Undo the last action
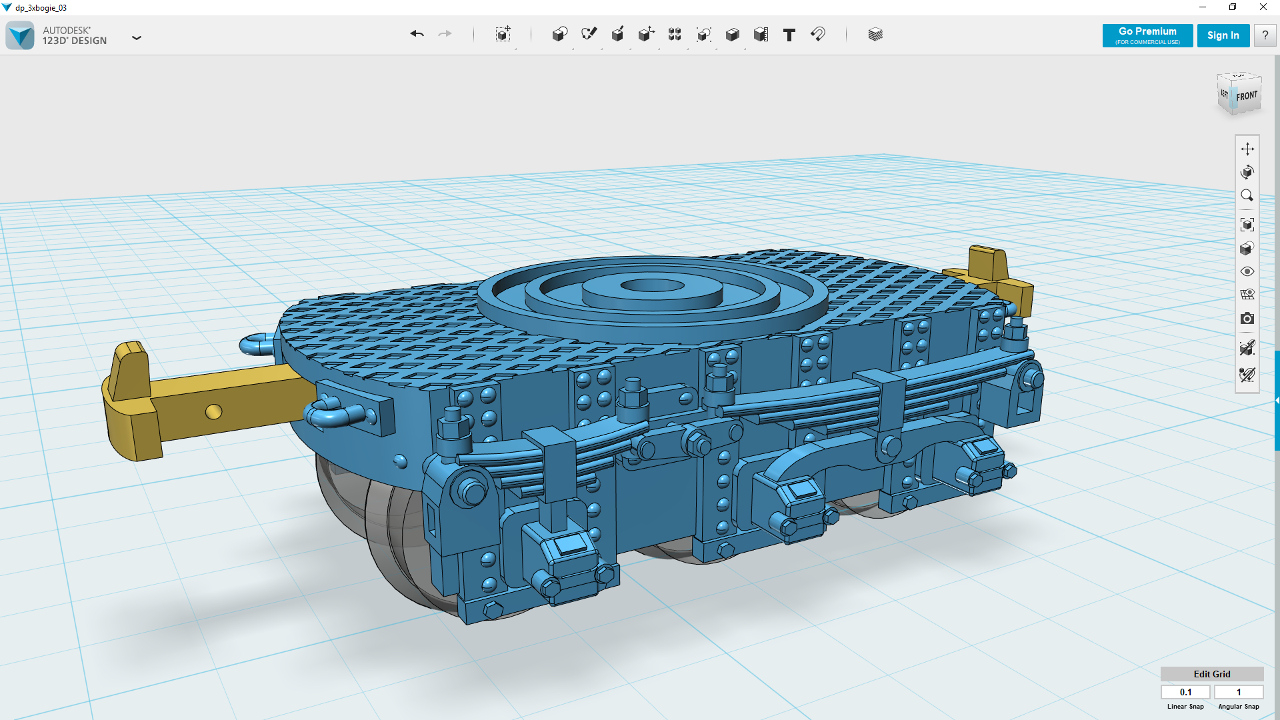This screenshot has height=720, width=1280. [x=417, y=34]
